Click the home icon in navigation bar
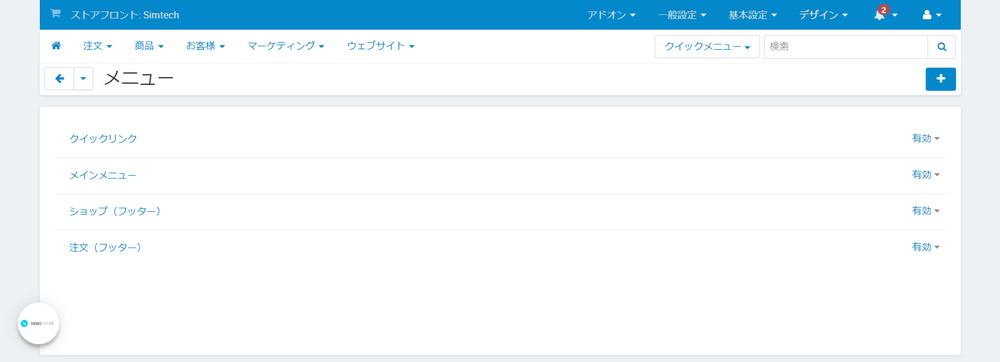Screen dimensions: 1000x362 56,46
